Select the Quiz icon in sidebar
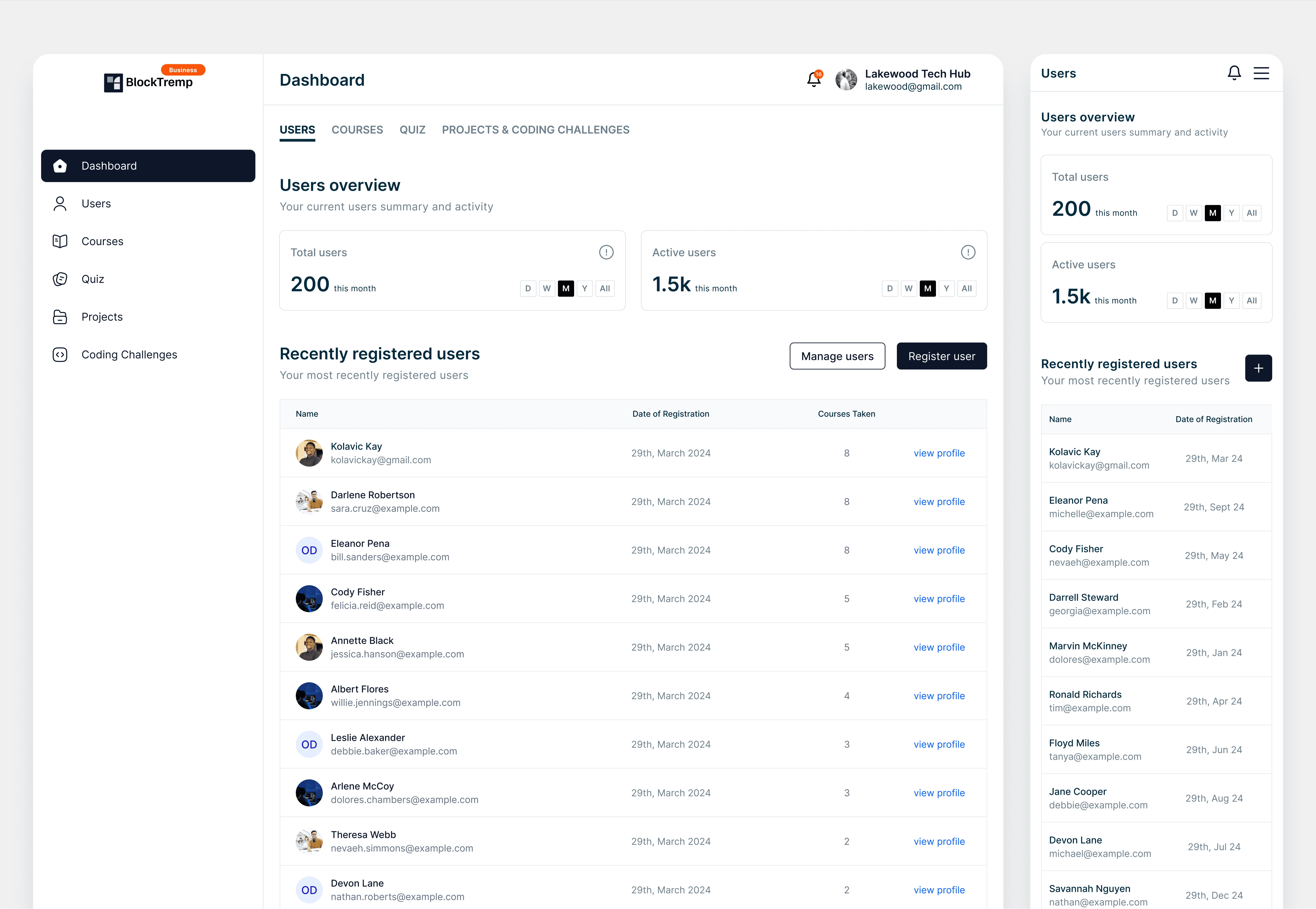 pos(60,279)
